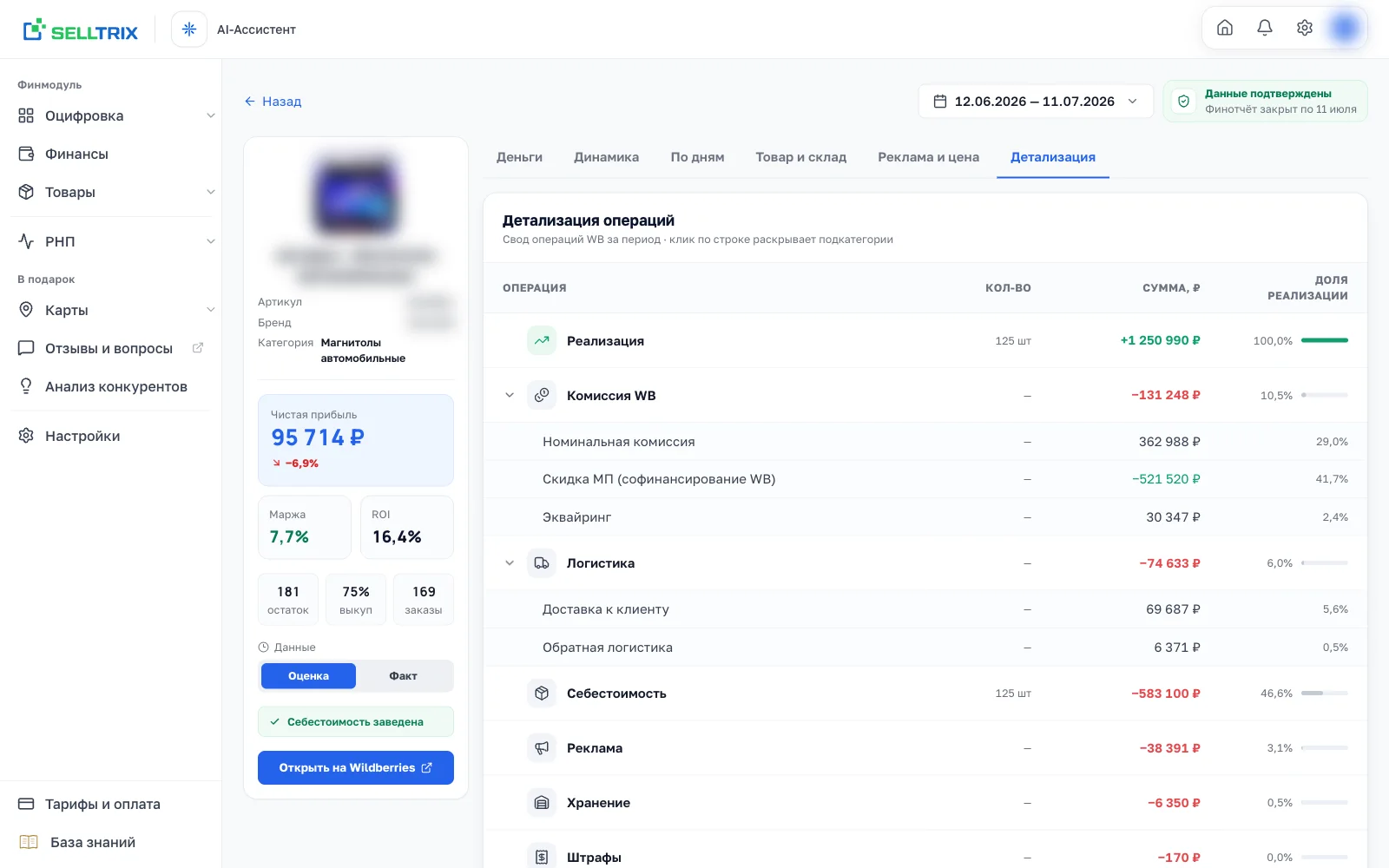
Task: Click the Хранение warehouse icon
Action: pos(542,802)
